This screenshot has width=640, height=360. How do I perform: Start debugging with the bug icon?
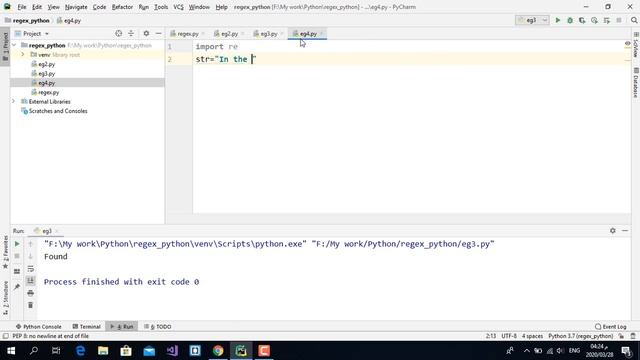pyautogui.click(x=570, y=20)
